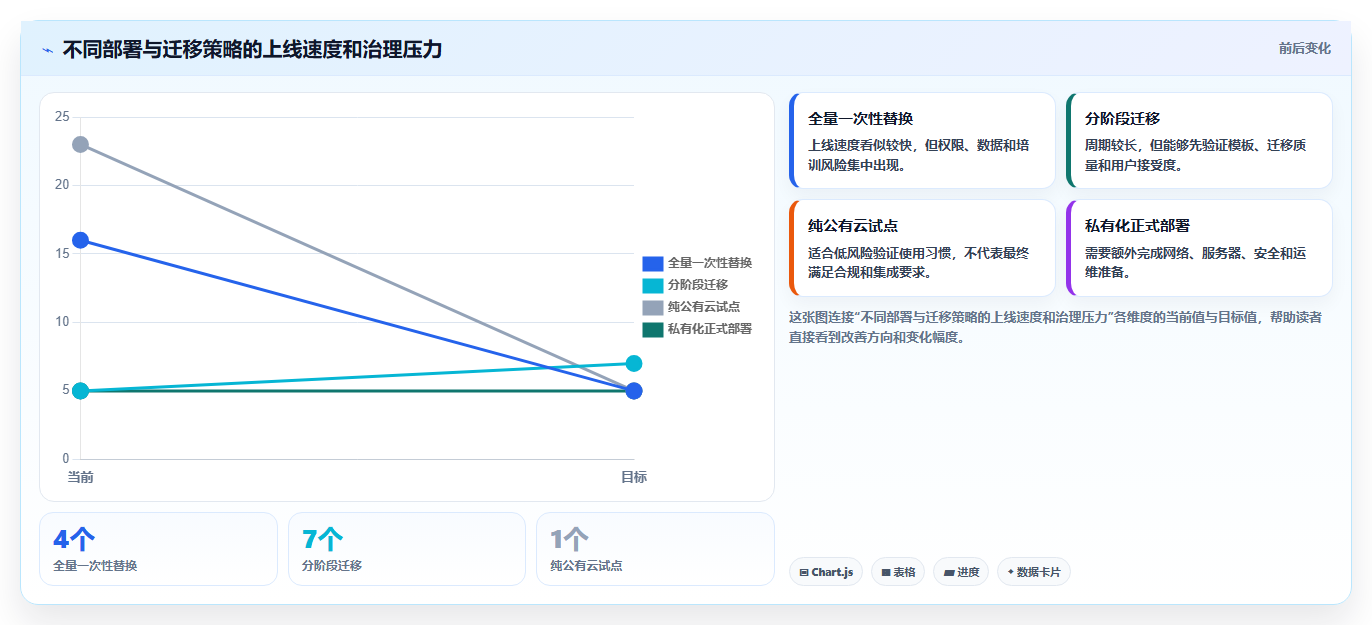Click the 前后变化 label in header
Image resolution: width=1372 pixels, height=625 pixels.
[1304, 48]
